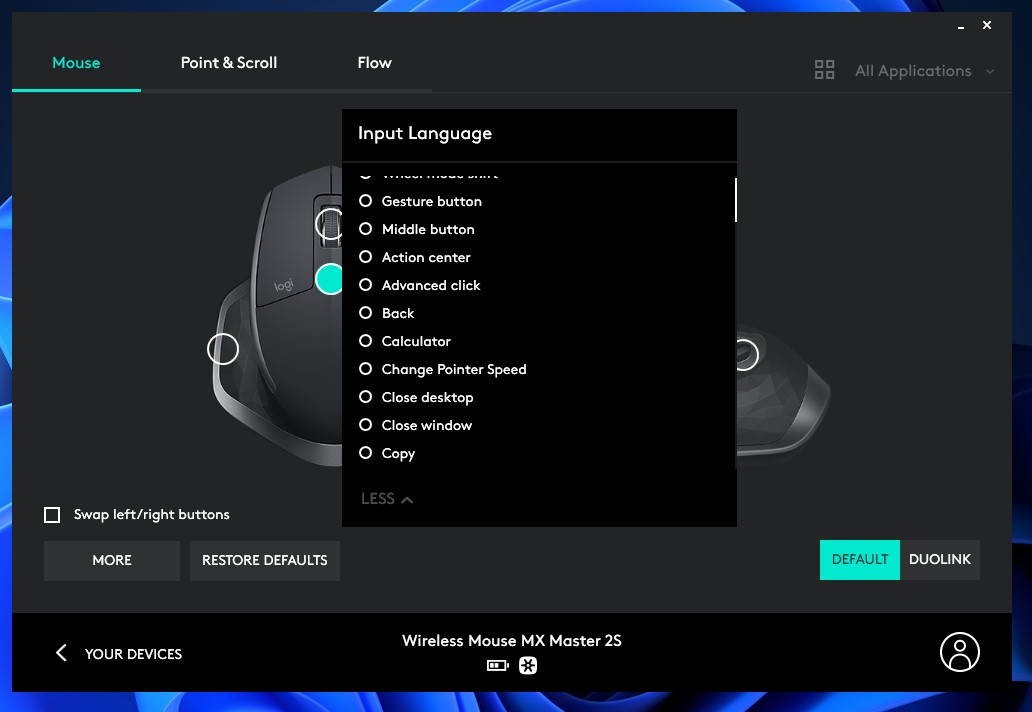Screen dimensions: 1032x712
Task: Select the thumb gesture button hotspot on mouse
Action: [x=223, y=349]
